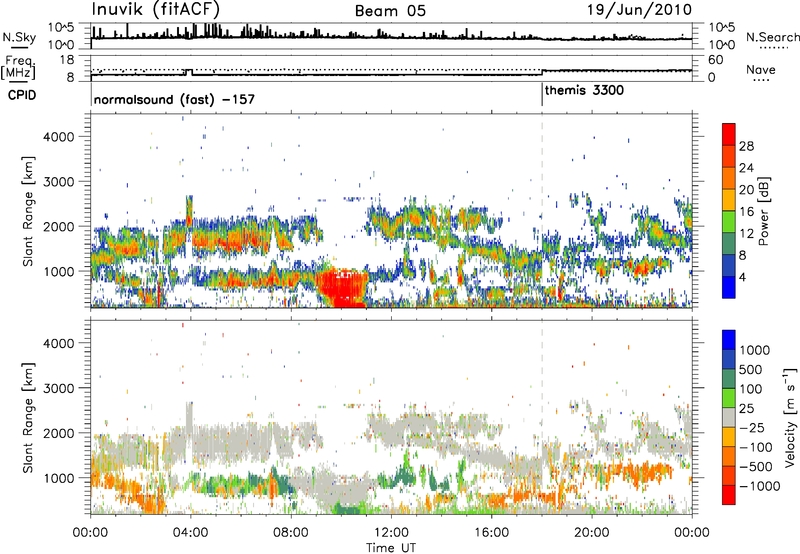Image resolution: width=800 pixels, height=554 pixels.
Task: Click the '16:00' time axis label
Action: (491, 533)
